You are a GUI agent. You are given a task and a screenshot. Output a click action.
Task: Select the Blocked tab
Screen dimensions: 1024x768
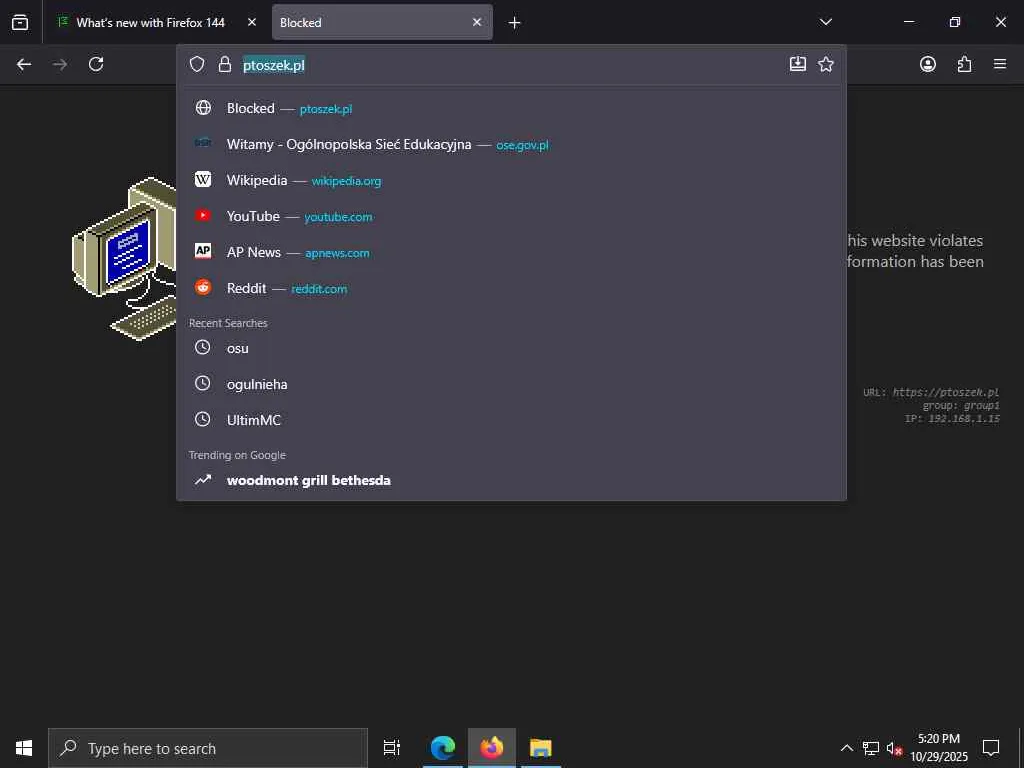(x=382, y=22)
